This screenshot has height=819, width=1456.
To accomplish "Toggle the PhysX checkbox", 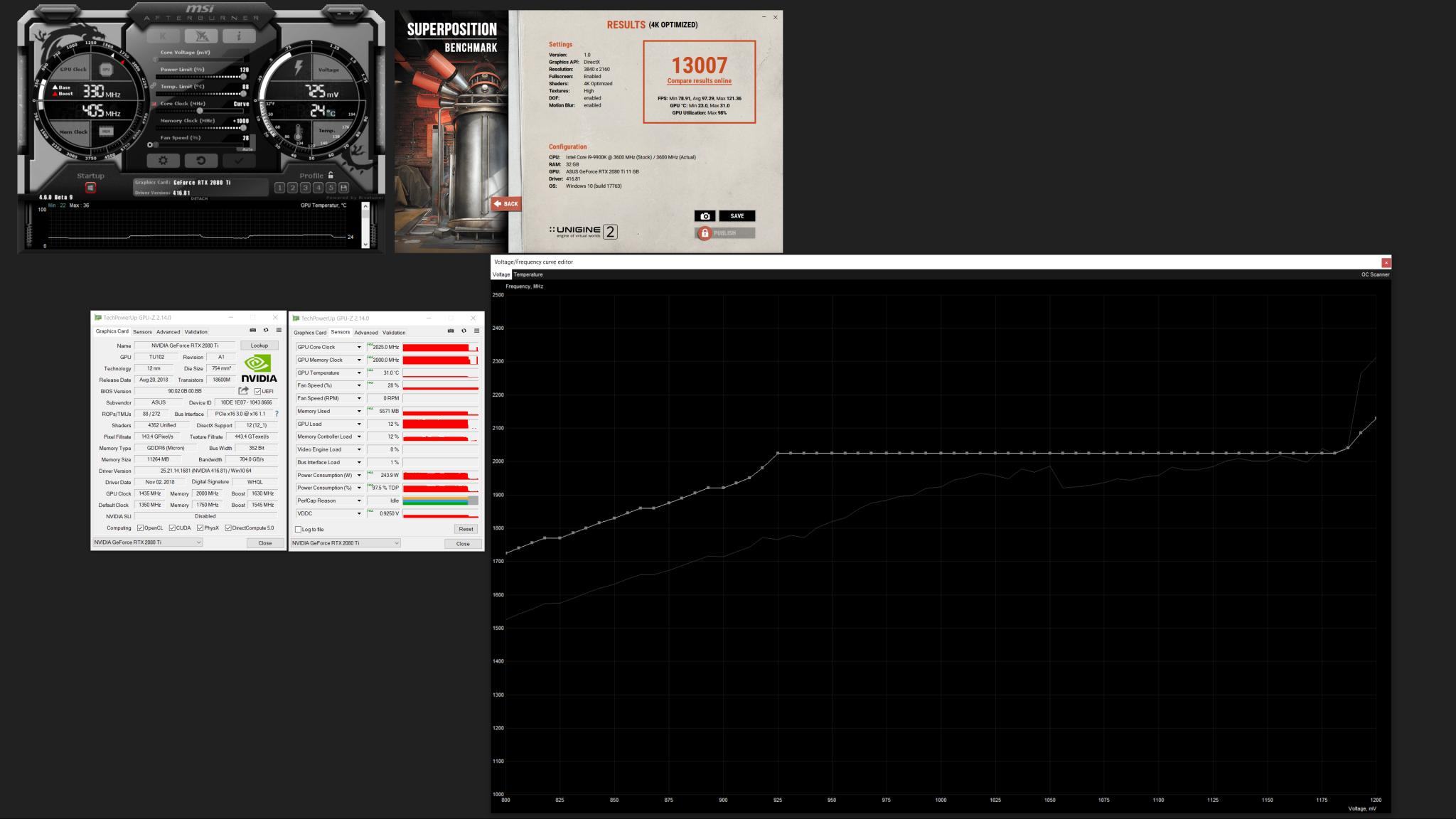I will point(200,528).
